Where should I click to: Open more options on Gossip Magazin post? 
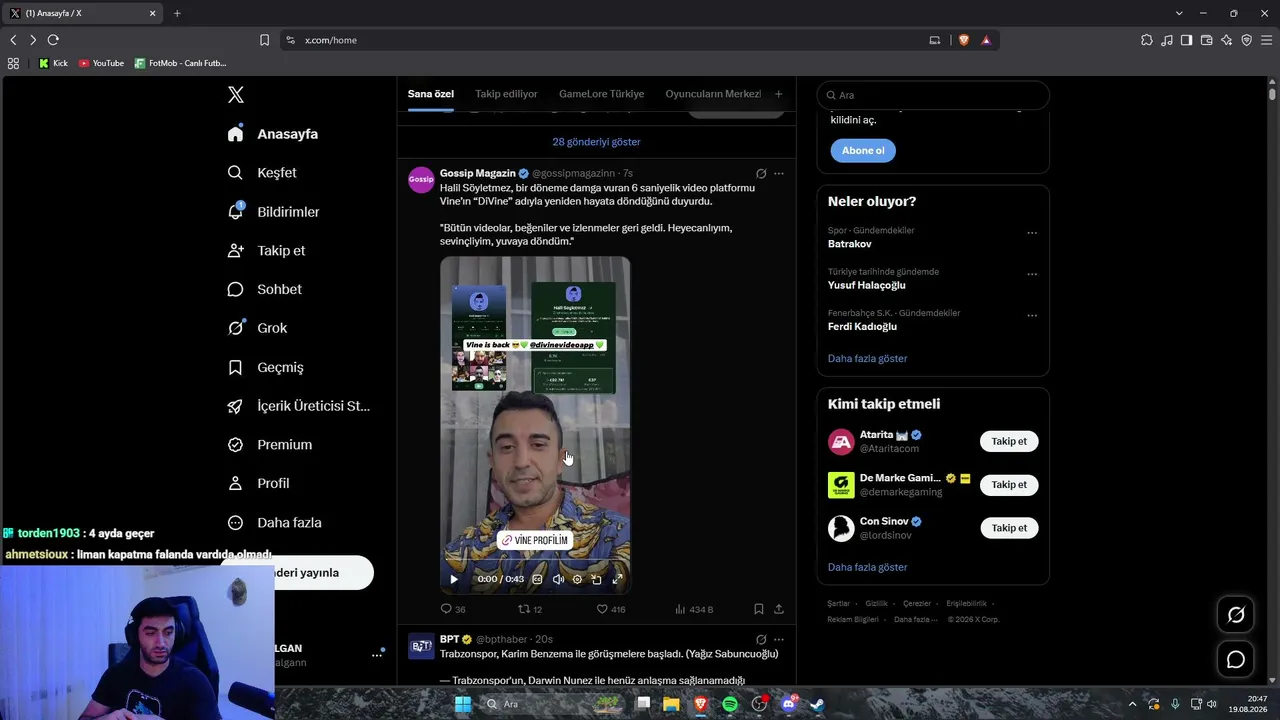click(779, 173)
